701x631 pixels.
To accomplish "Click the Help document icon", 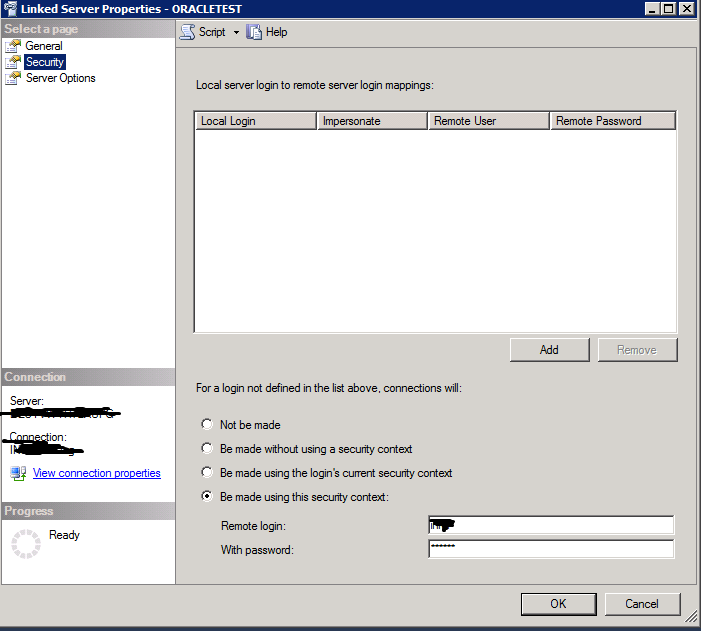I will (254, 32).
